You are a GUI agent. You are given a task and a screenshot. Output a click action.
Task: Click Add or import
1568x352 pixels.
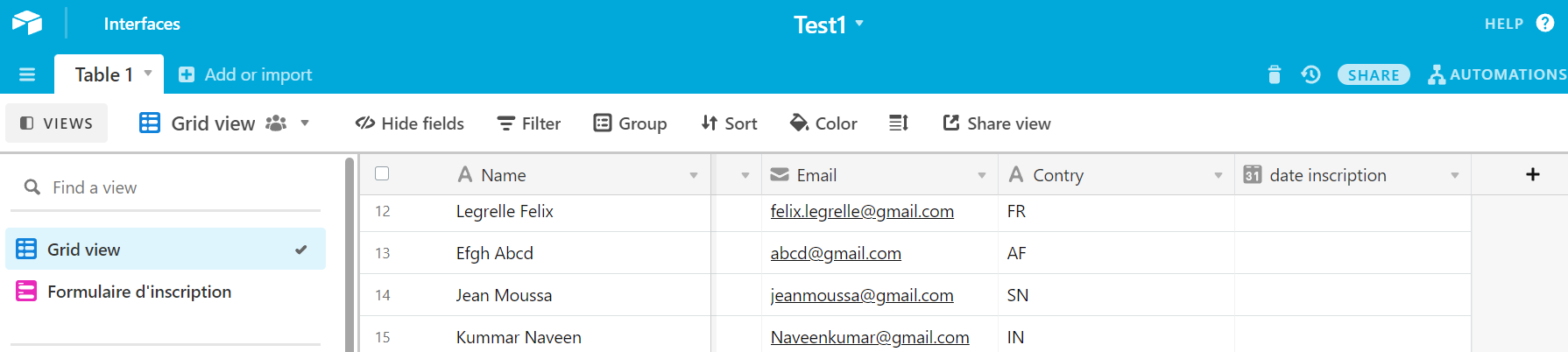(x=245, y=74)
